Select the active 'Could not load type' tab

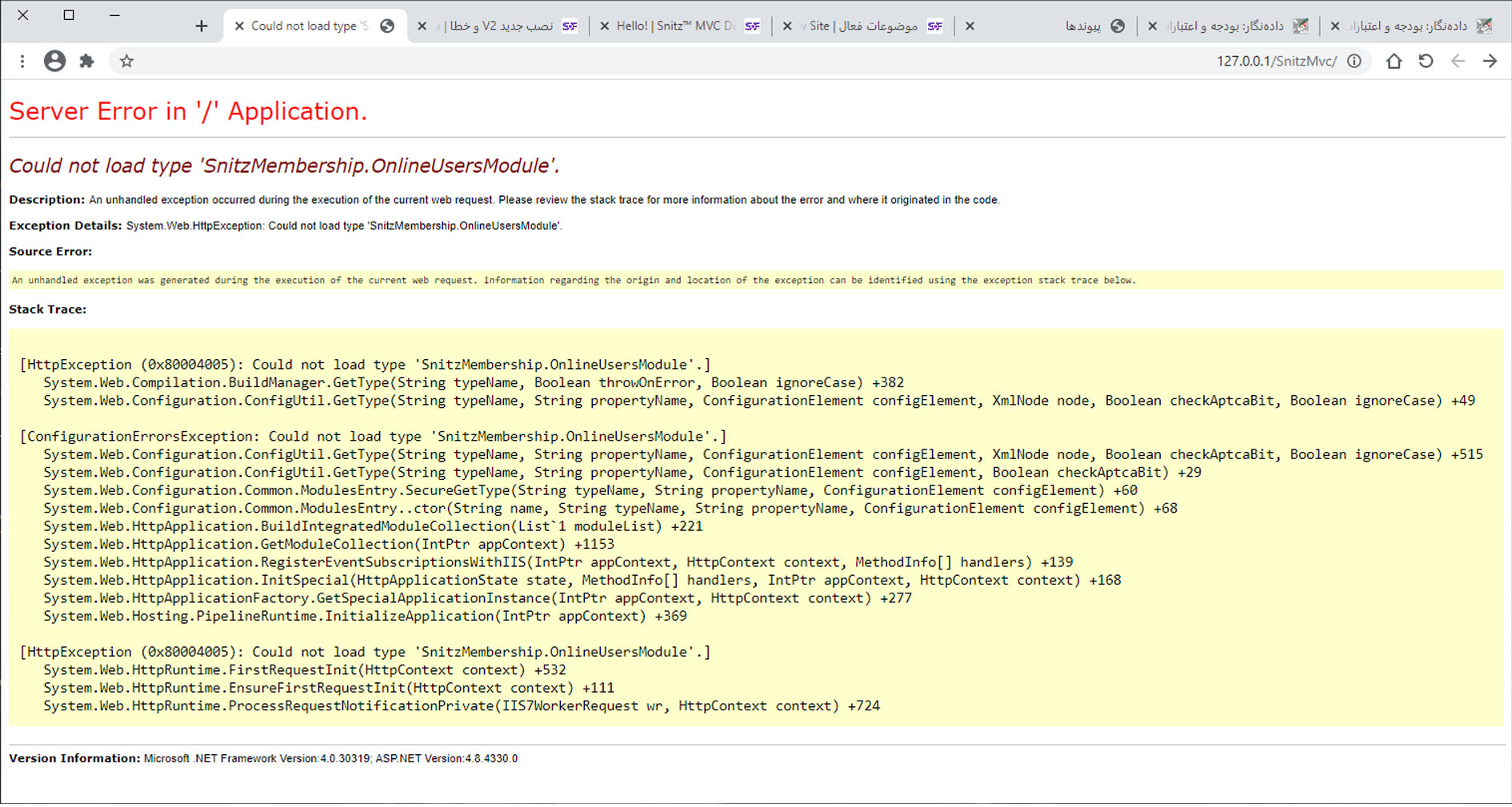click(312, 26)
